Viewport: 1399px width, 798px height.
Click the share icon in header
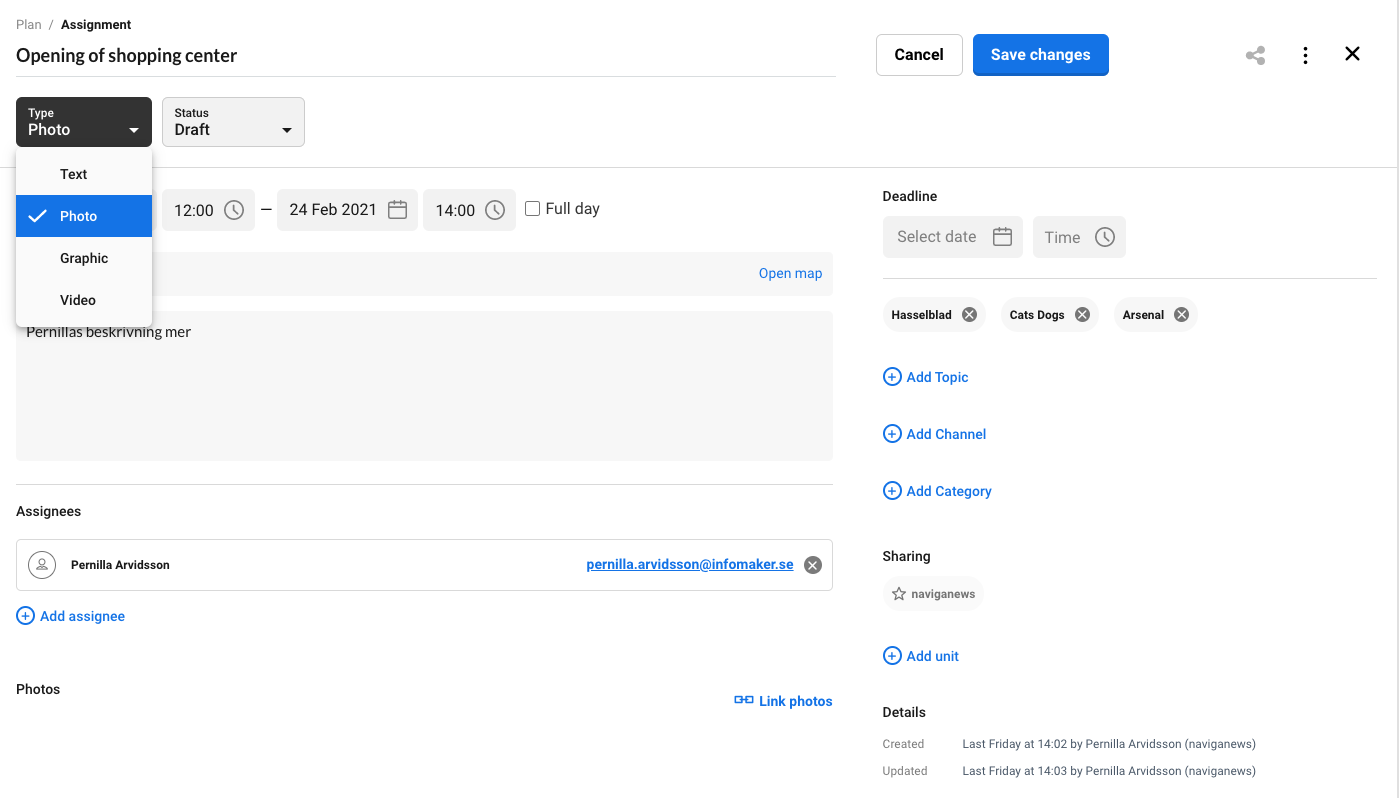point(1255,55)
